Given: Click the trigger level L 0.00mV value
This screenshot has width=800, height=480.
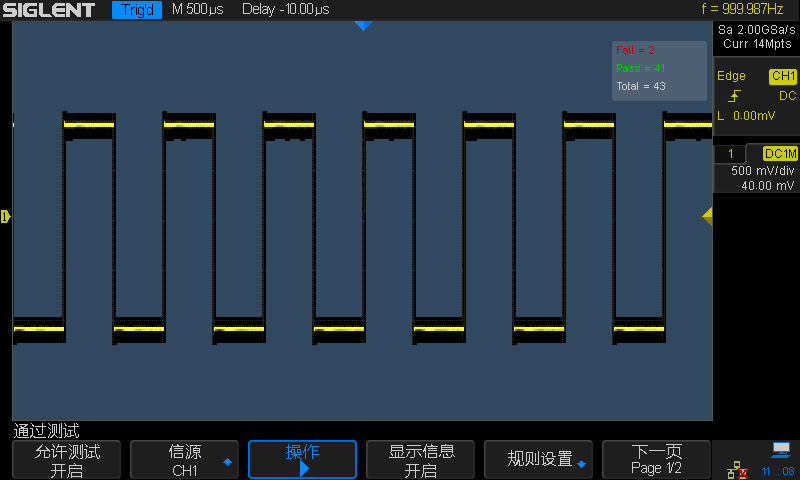Looking at the screenshot, I should point(746,116).
